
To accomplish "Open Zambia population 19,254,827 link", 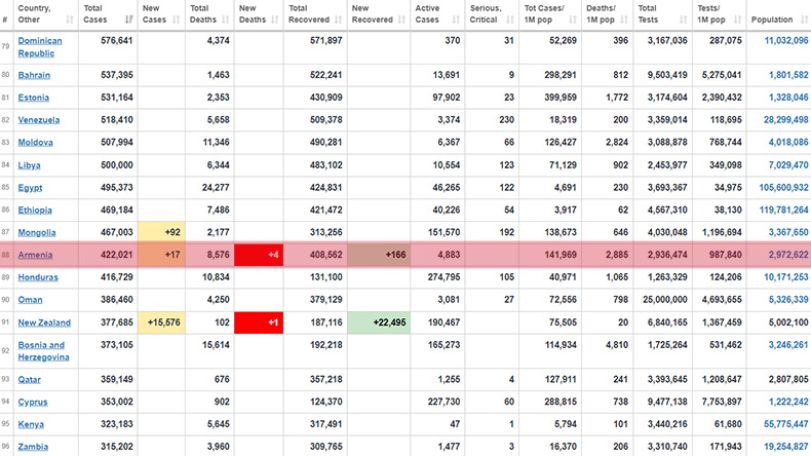I will 786,447.
